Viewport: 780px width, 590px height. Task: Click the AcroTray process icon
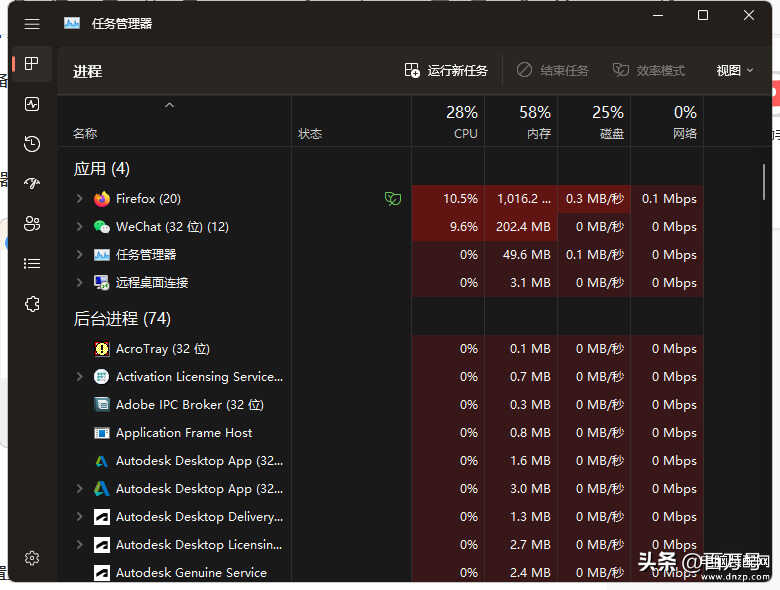coord(102,349)
